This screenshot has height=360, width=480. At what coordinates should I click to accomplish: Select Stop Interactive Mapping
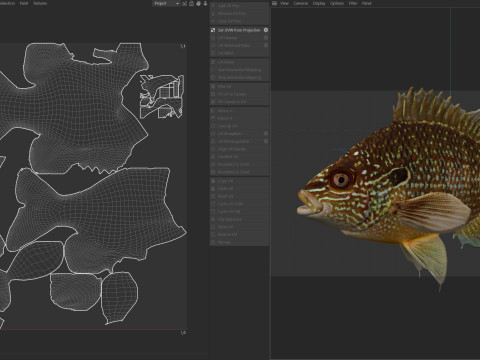coord(239,77)
